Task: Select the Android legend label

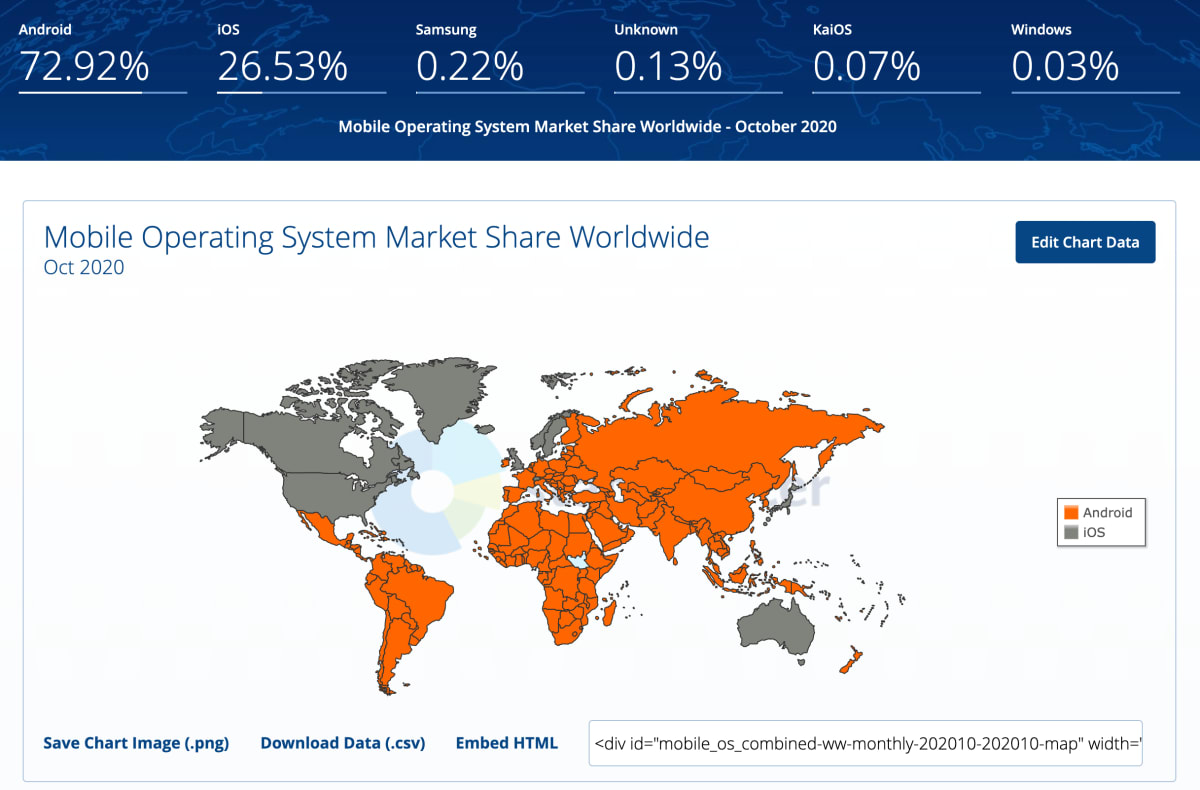Action: [1107, 512]
